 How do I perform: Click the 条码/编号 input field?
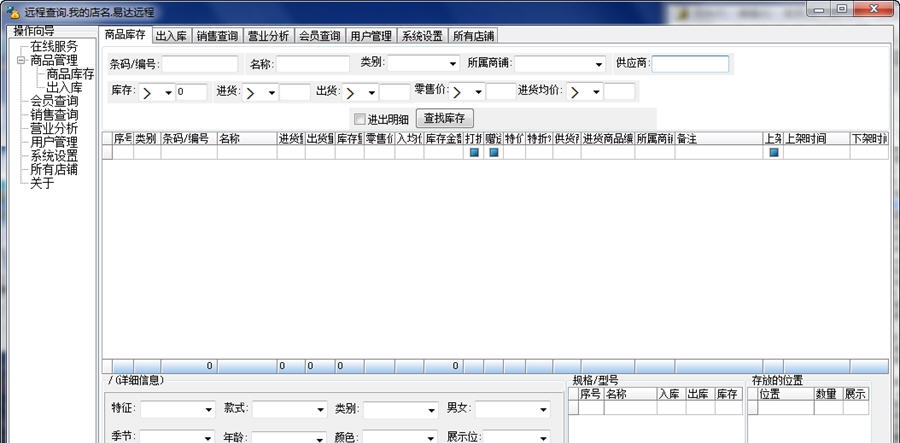point(200,64)
